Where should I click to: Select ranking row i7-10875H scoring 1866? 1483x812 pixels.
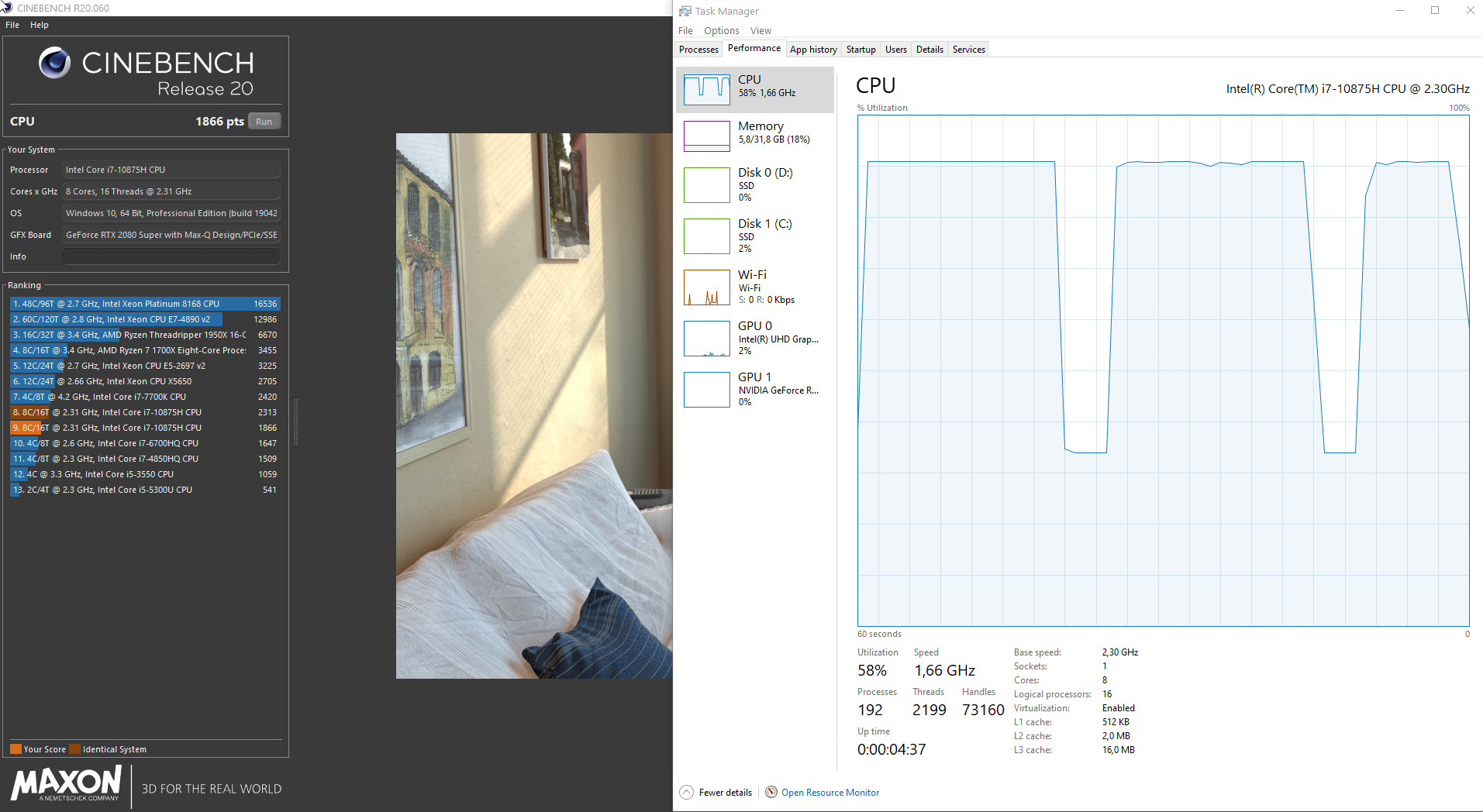[x=145, y=428]
